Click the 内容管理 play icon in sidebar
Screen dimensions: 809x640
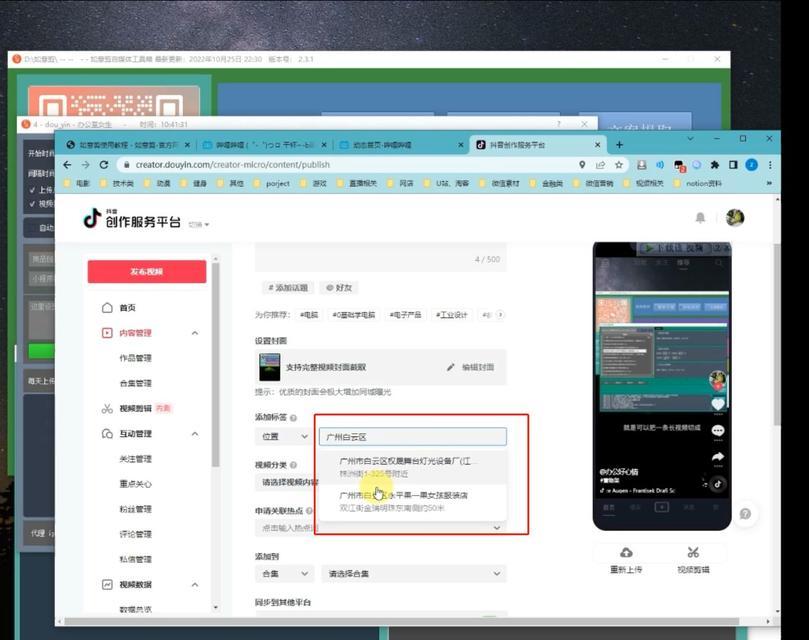107,333
